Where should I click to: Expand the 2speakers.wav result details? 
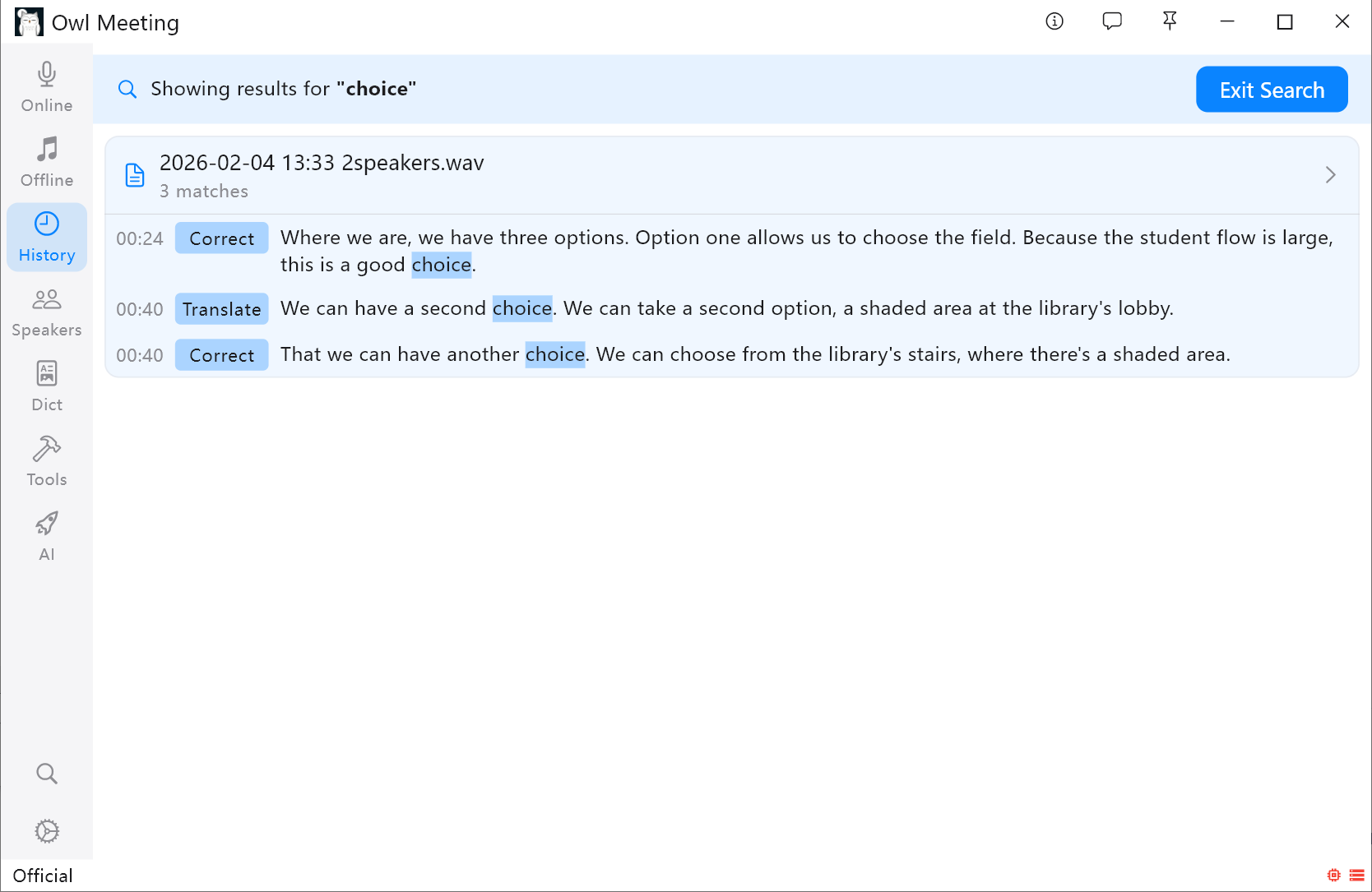[x=1330, y=174]
